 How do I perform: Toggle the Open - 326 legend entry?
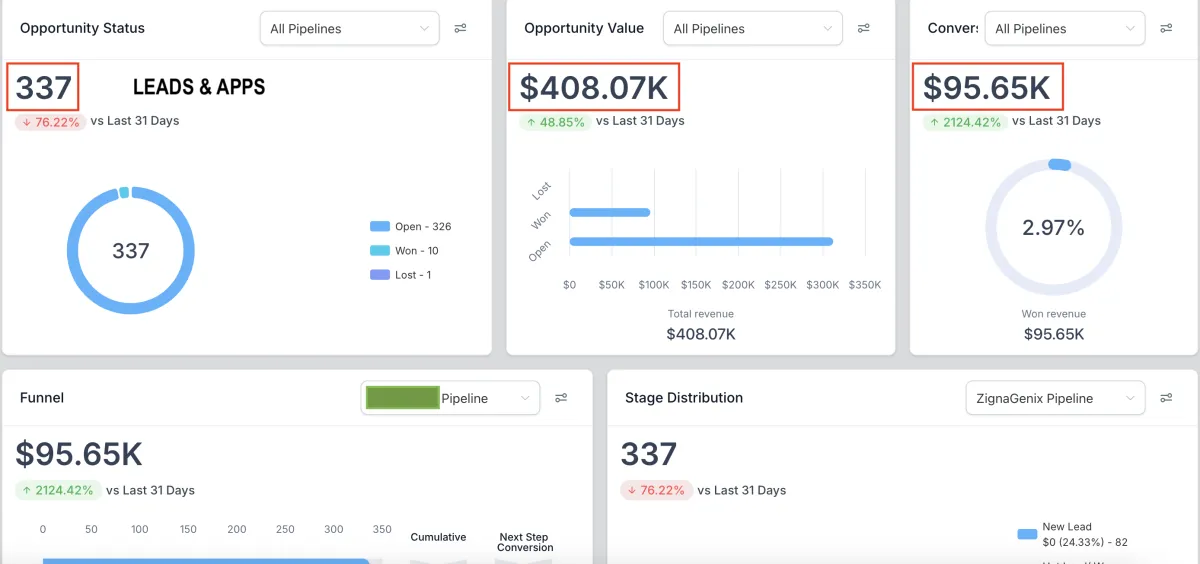[411, 226]
